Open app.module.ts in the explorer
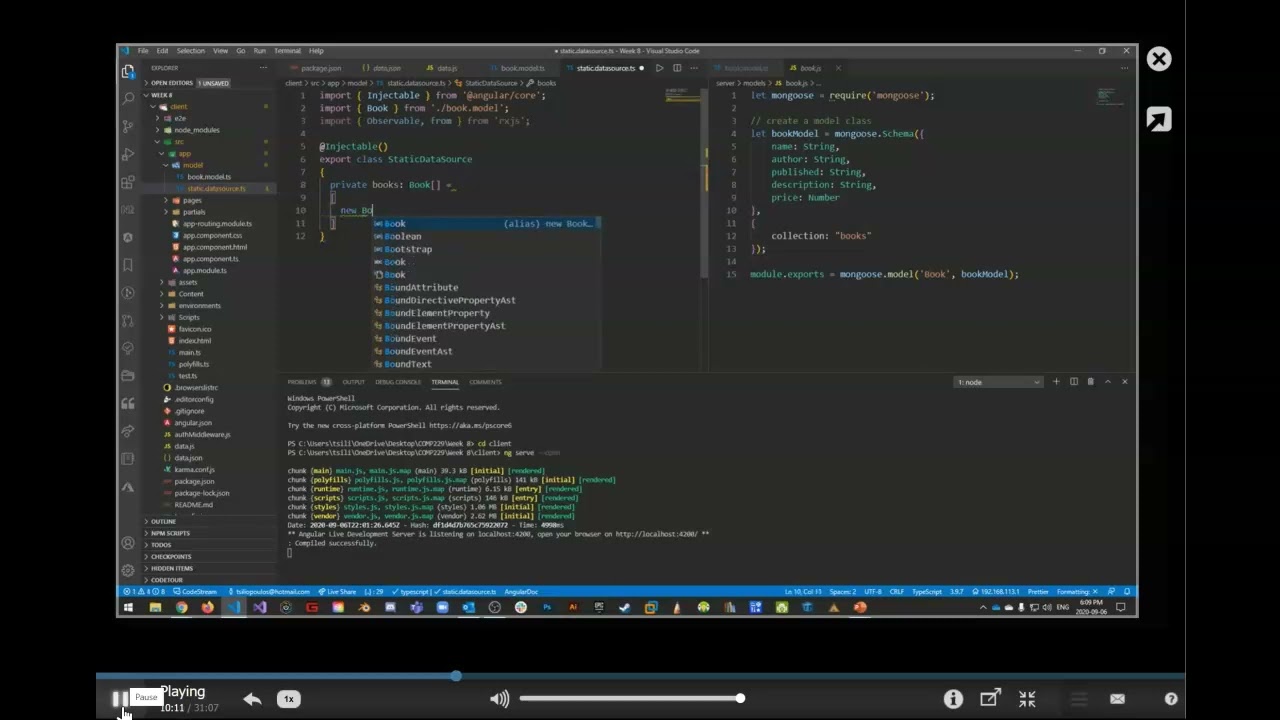The image size is (1280, 720). [204, 270]
